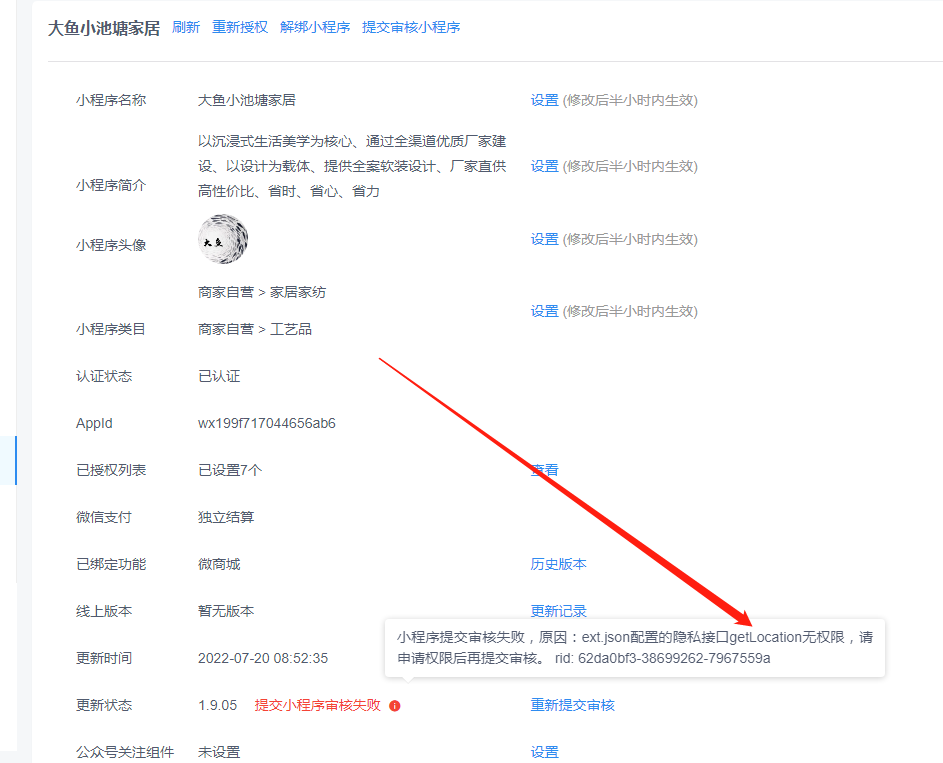Open 更新记录 link
The width and height of the screenshot is (943, 763).
[x=558, y=611]
